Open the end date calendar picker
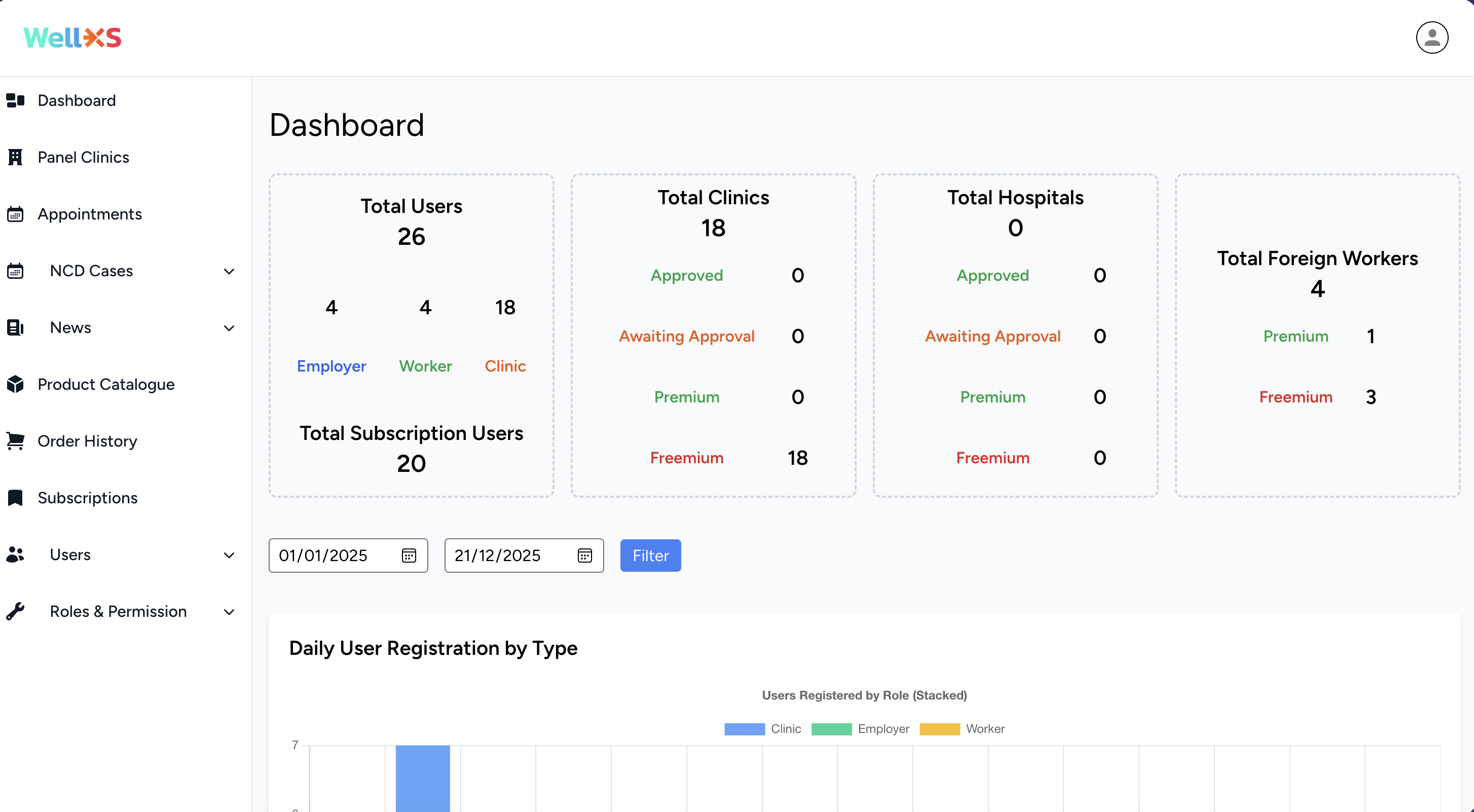 pyautogui.click(x=584, y=555)
